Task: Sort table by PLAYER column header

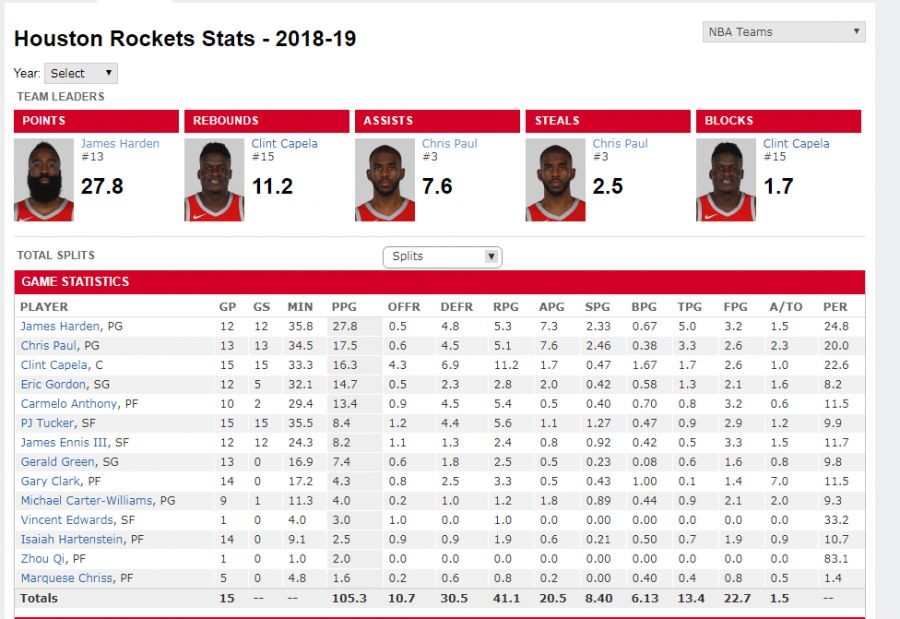Action: [44, 307]
